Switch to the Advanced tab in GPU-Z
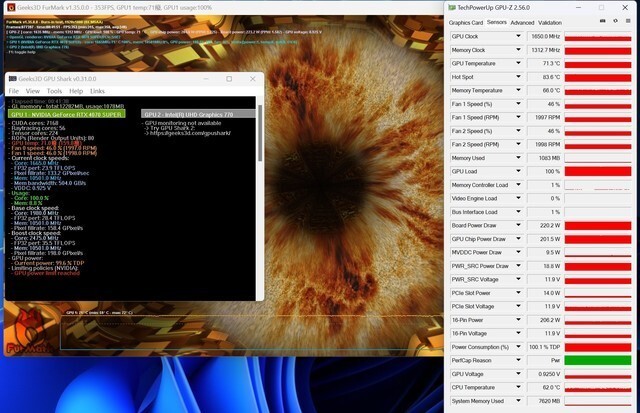640x413 pixels. click(522, 22)
